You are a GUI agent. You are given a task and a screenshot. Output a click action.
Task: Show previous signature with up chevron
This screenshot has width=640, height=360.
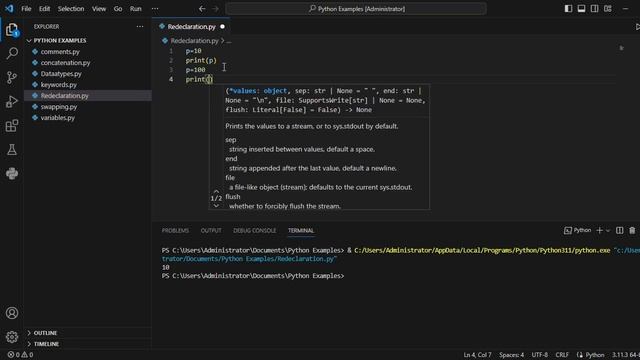coord(216,191)
